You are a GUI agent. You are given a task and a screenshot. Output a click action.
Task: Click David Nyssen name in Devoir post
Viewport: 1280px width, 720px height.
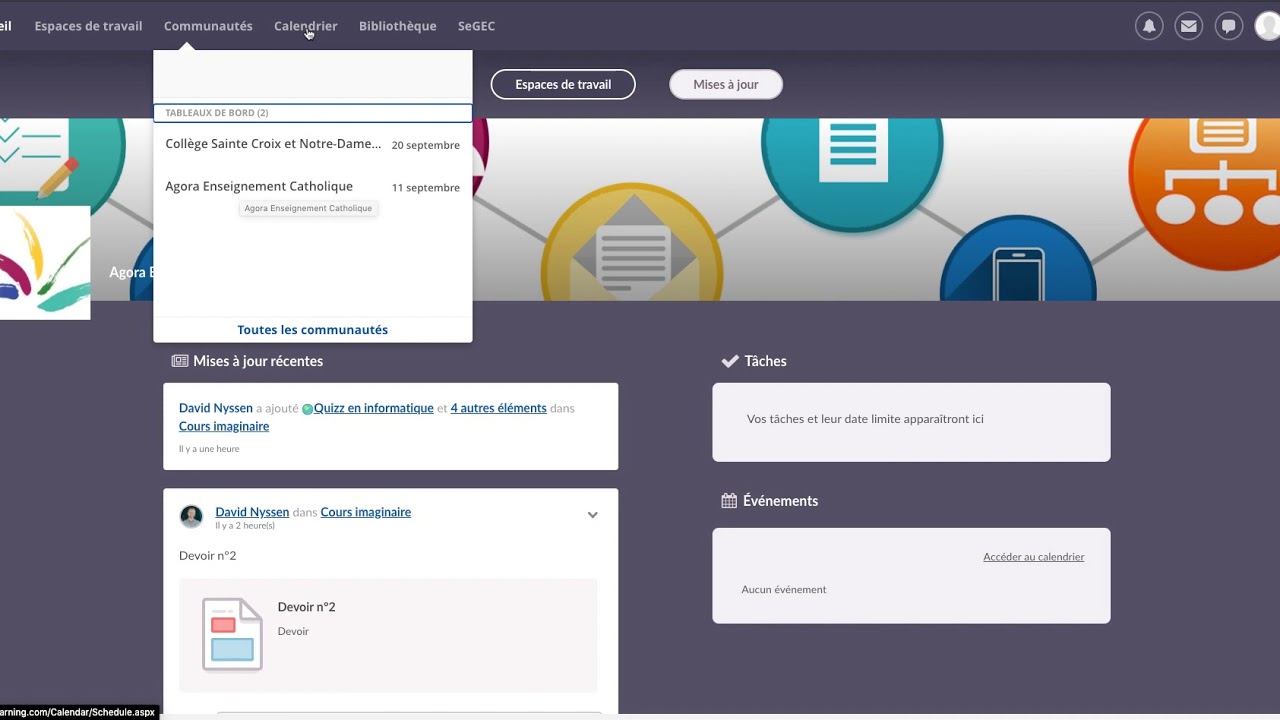(x=252, y=512)
